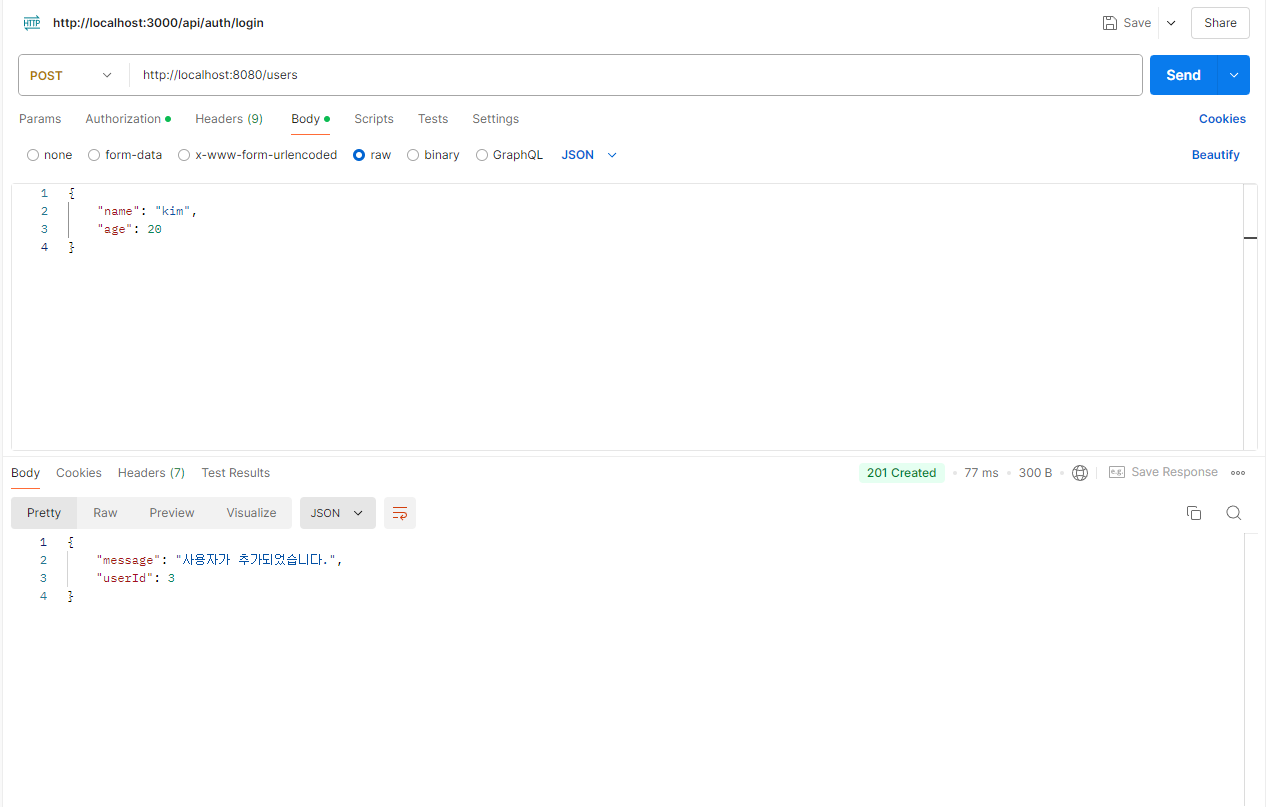This screenshot has height=807, width=1266.
Task: Open the response Body tab
Action: coord(25,473)
